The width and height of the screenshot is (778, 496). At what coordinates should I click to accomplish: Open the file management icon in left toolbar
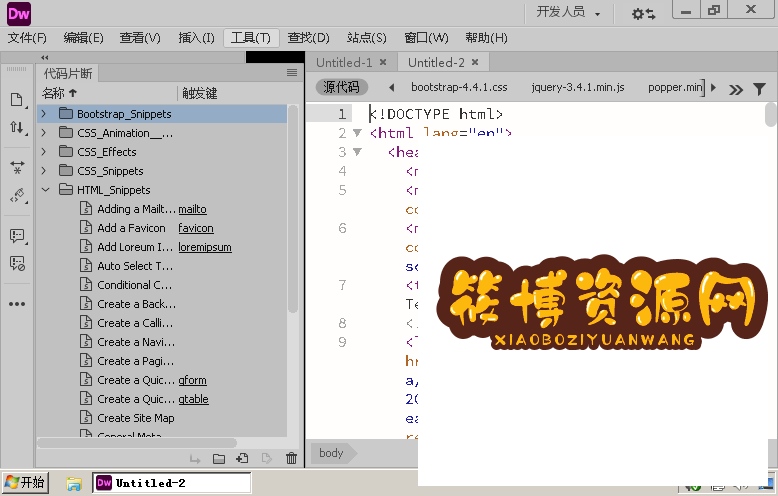click(17, 100)
